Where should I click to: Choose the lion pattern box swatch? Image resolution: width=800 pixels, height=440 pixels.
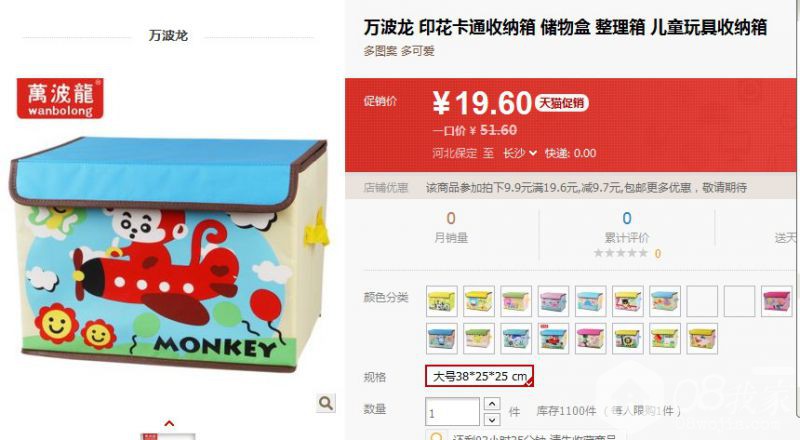click(628, 338)
